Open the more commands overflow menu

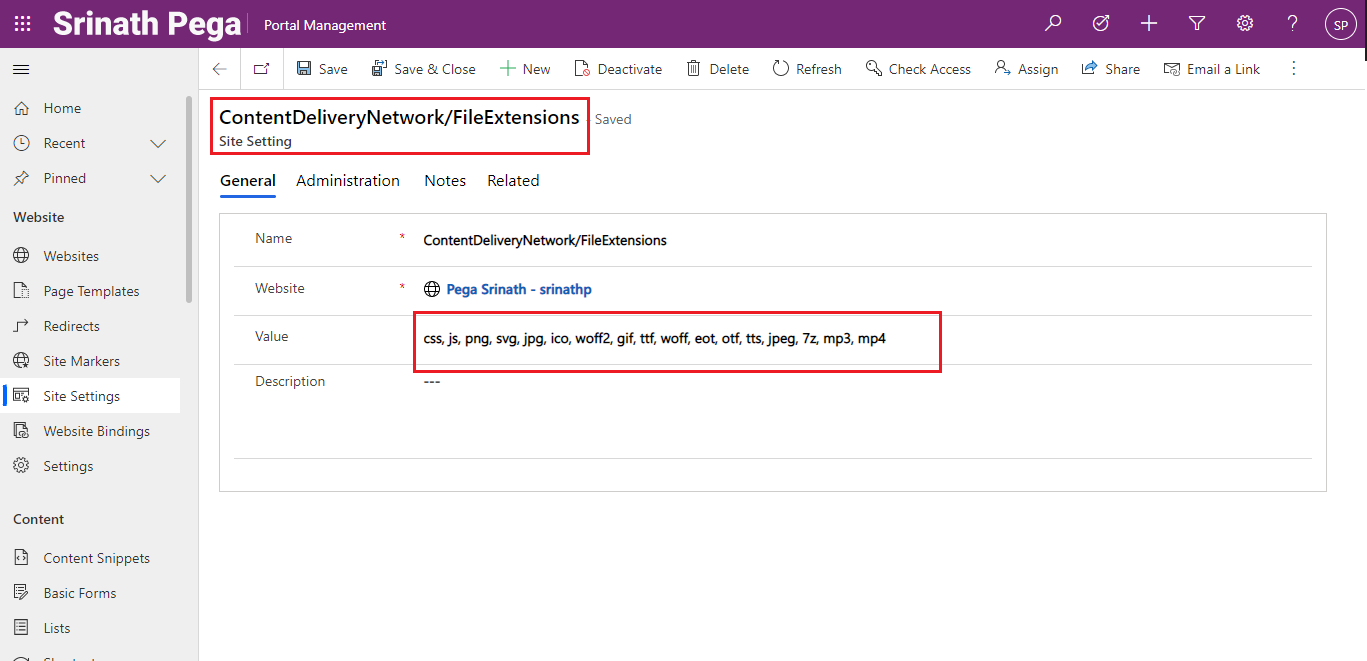pos(1293,69)
